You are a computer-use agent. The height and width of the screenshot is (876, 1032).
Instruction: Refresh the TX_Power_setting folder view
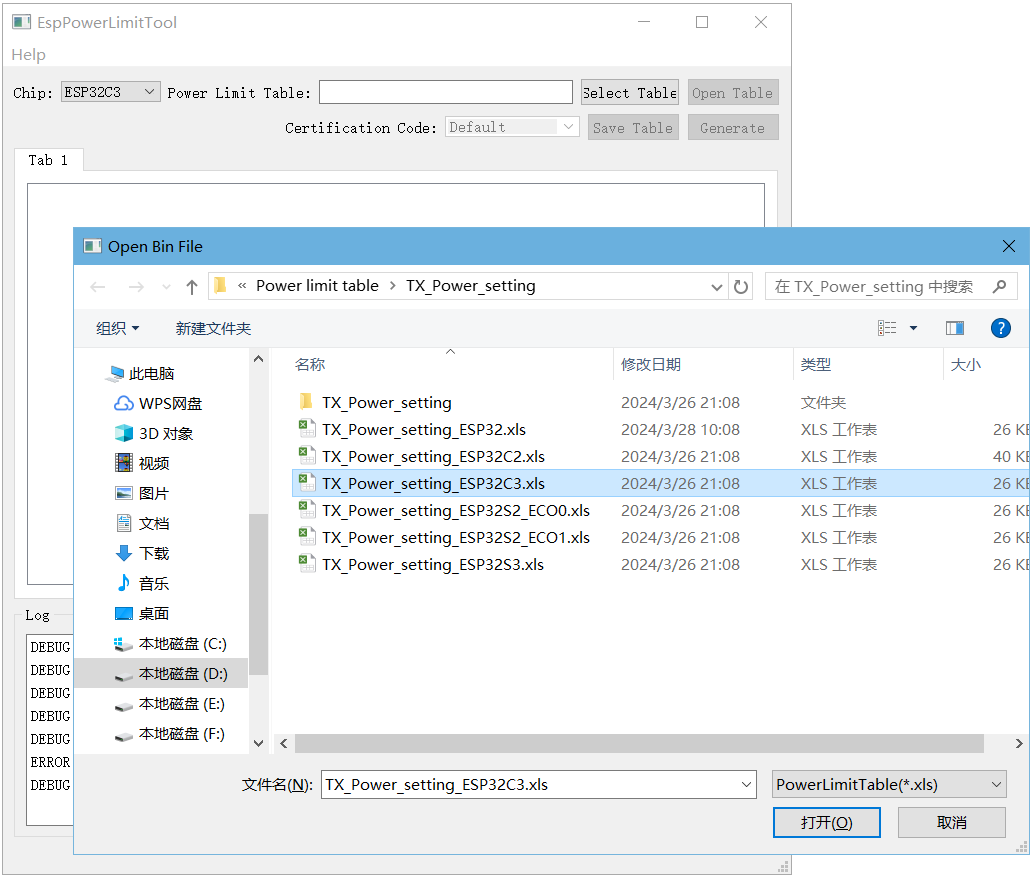[740, 287]
